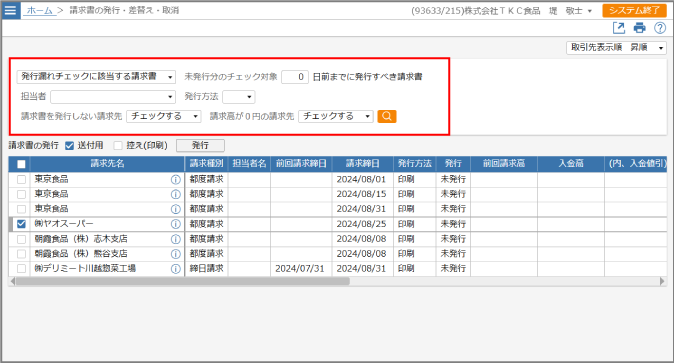Click the 発行 button

click(x=200, y=145)
